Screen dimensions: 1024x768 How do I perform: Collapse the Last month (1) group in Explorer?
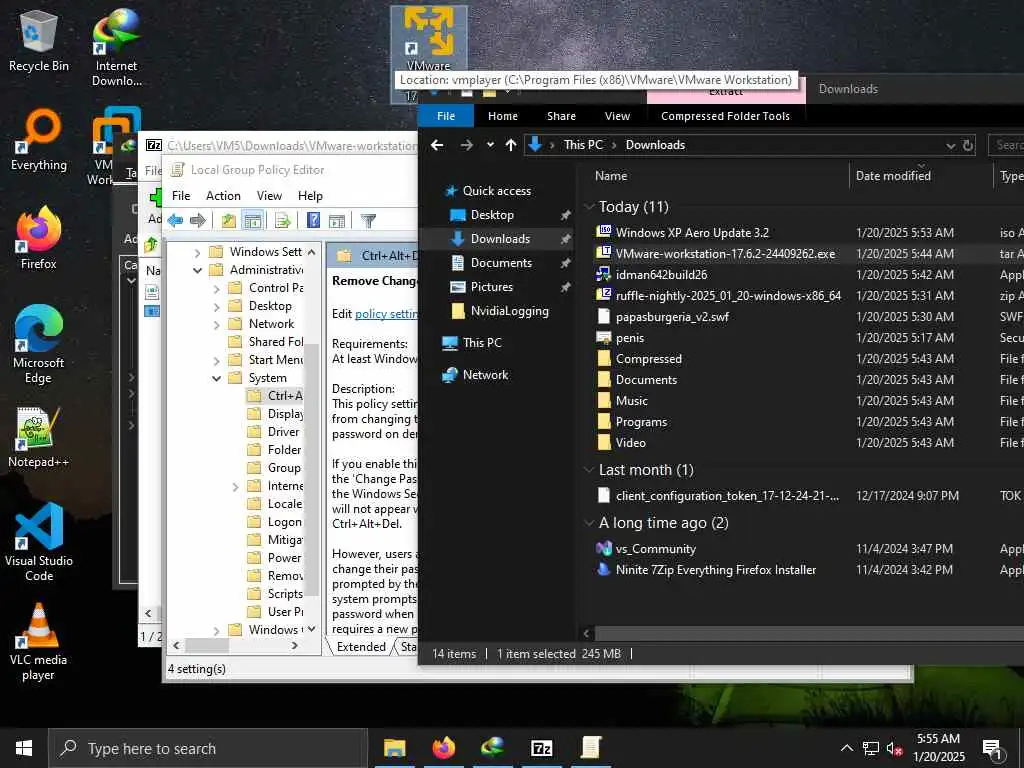click(x=589, y=470)
